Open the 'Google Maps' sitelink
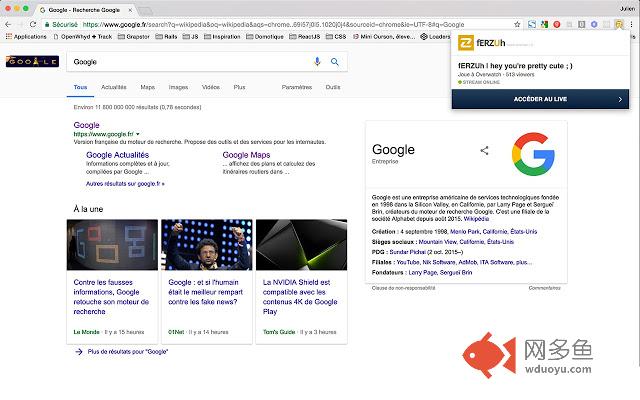Screen dimensions: 640x400 click(246, 155)
